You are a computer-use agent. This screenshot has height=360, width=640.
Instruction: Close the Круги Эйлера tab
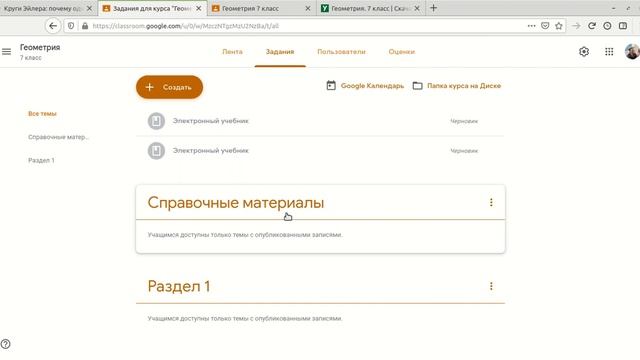click(x=89, y=8)
